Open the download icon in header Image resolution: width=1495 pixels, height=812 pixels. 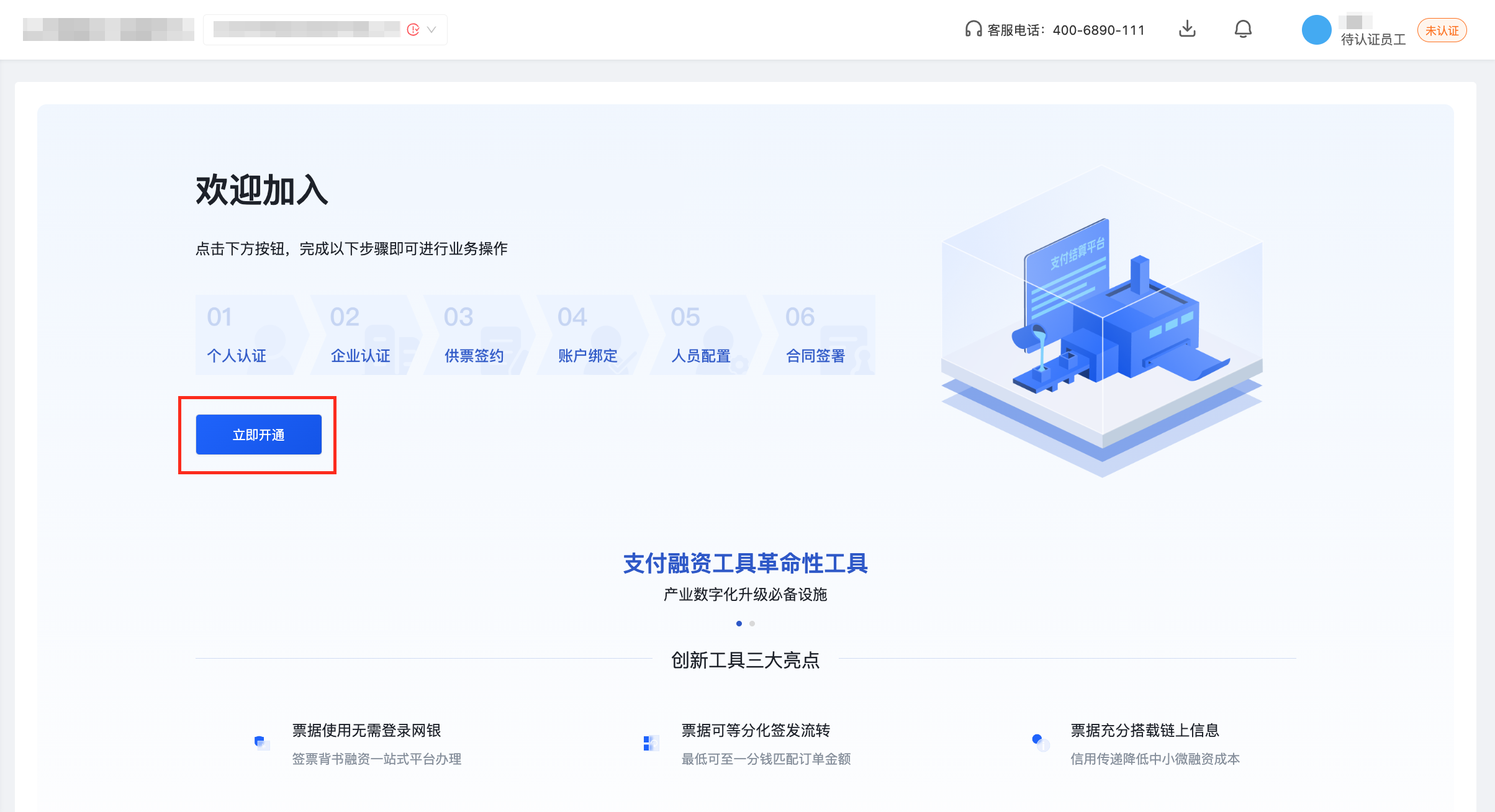[x=1187, y=29]
